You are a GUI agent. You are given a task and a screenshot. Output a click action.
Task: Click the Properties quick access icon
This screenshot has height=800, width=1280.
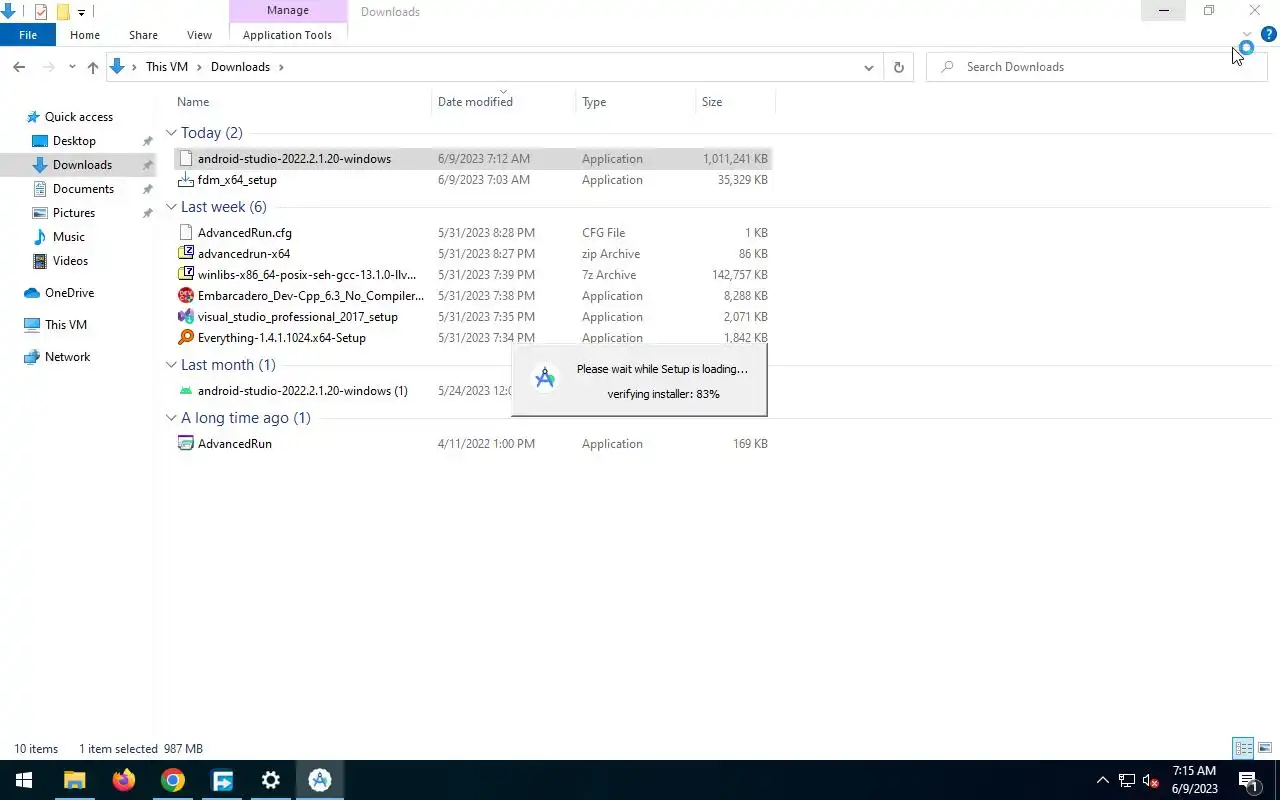pos(41,12)
